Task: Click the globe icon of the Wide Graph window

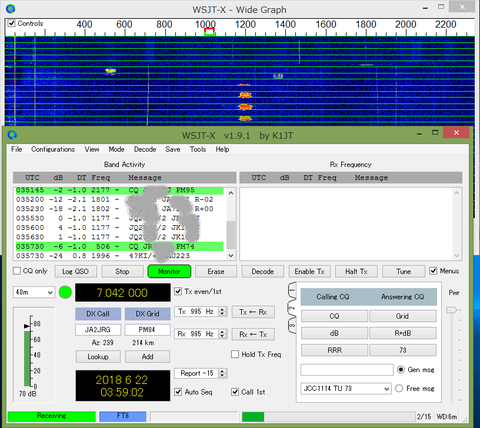Action: 10,9
